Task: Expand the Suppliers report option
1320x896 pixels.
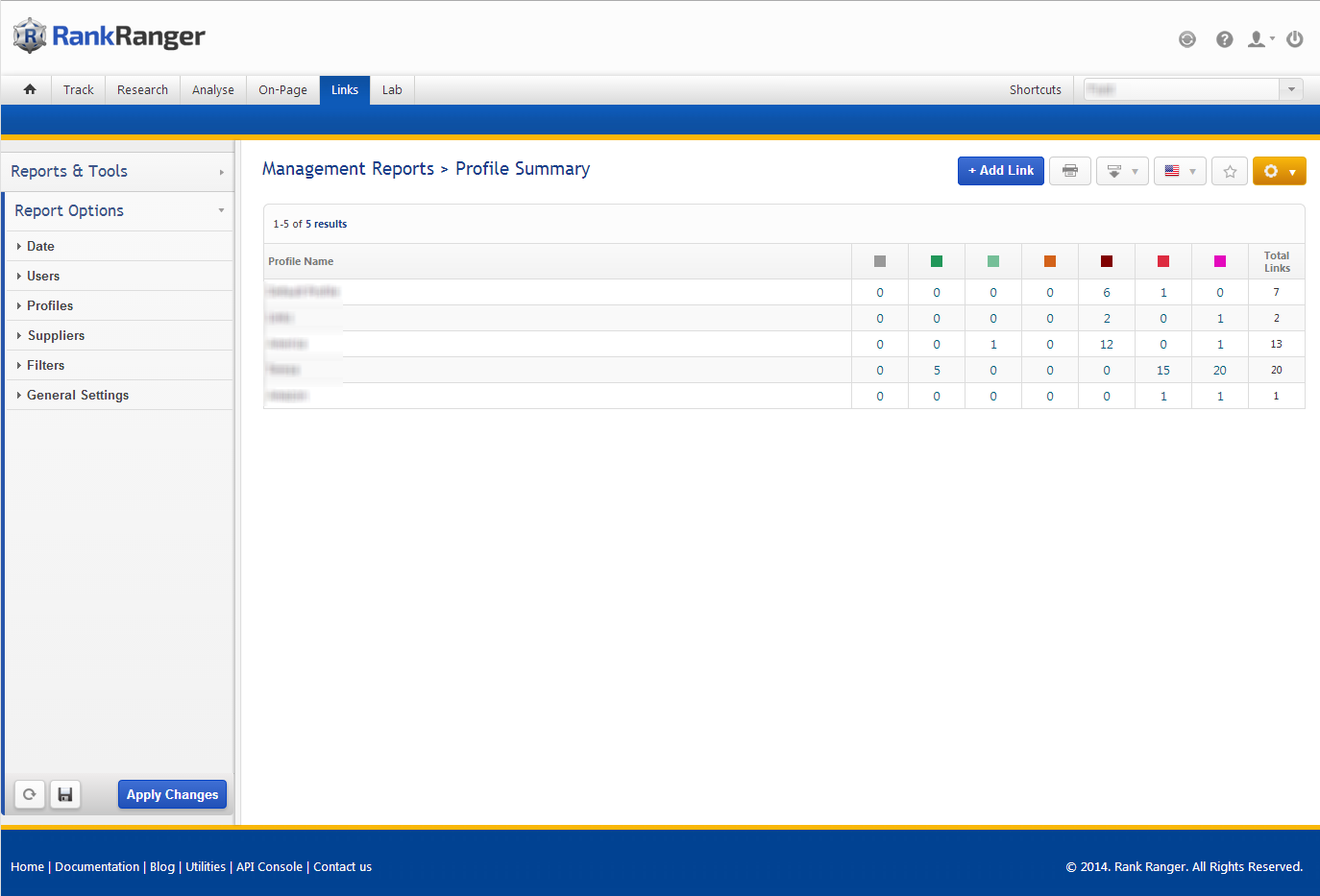Action: 56,335
